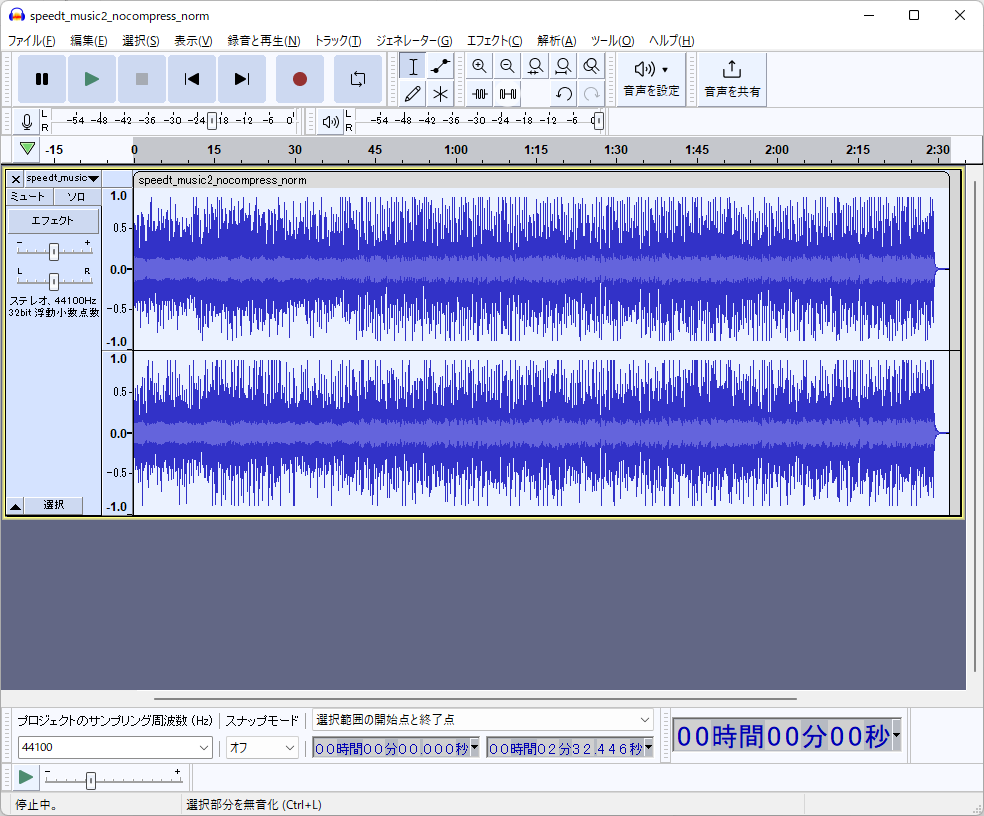Click the Undo arrow icon
The height and width of the screenshot is (816, 984).
tap(564, 94)
